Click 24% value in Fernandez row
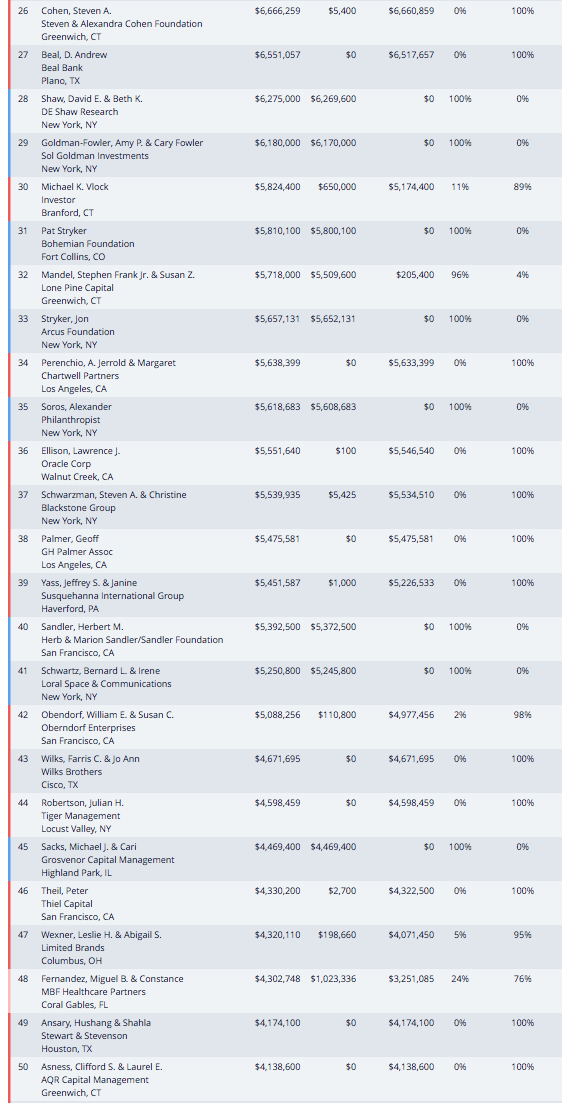The height and width of the screenshot is (1103, 567). coord(459,978)
